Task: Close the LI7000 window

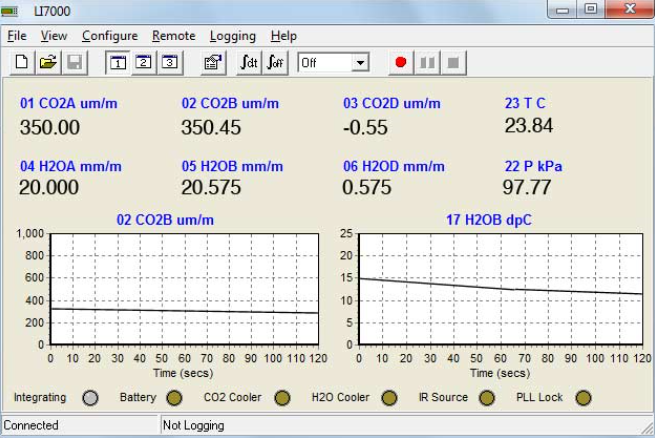Action: 630,9
